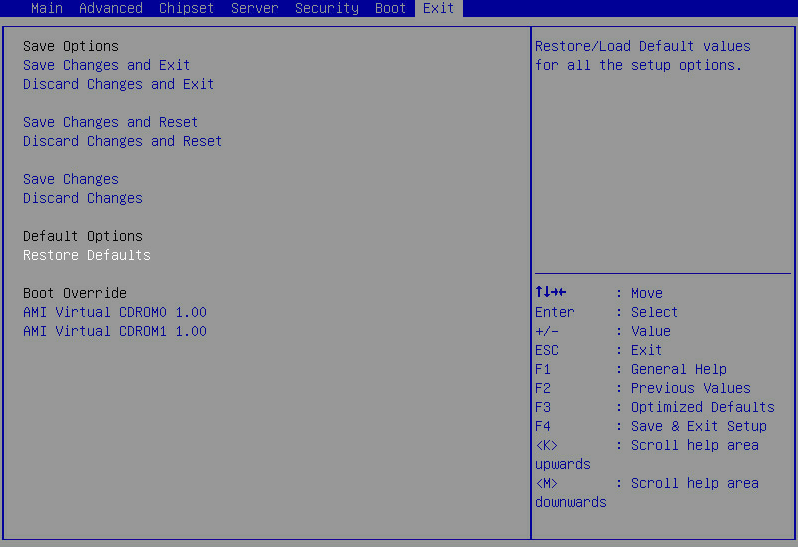Screen dimensions: 798x547
Task: Click the F3 : Optimized Defaults hint
Action: [x=654, y=407]
